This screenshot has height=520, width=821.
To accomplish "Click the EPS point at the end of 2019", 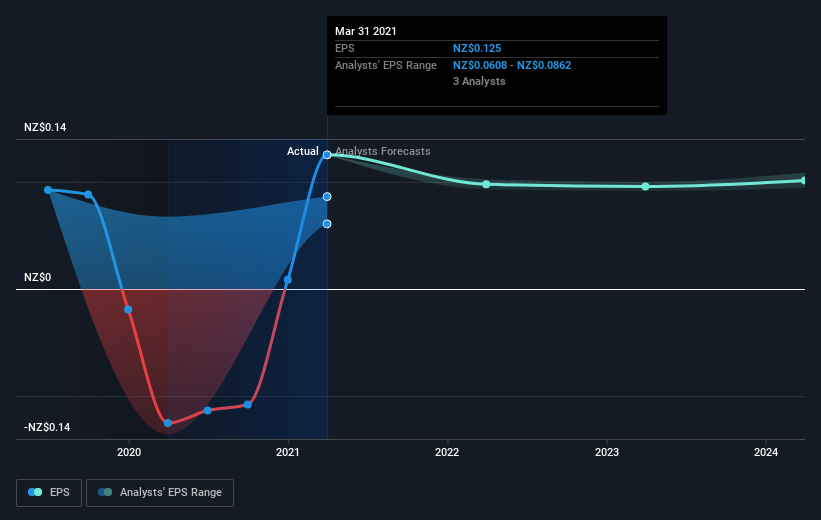I will click(x=88, y=195).
